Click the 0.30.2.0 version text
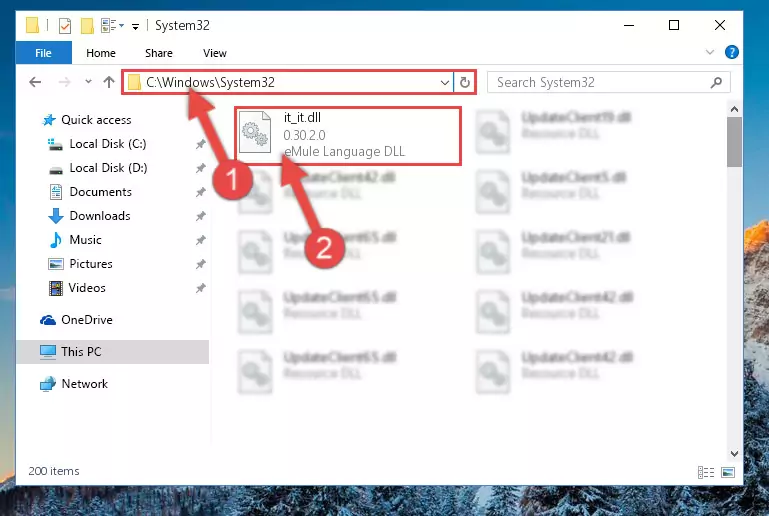Image resolution: width=769 pixels, height=516 pixels. click(x=304, y=135)
